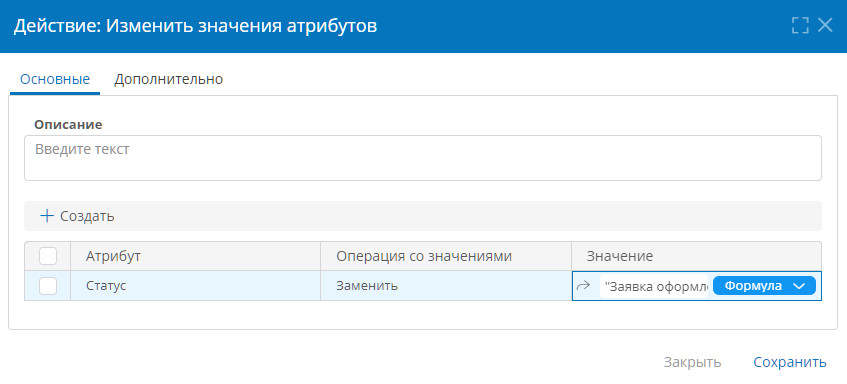Click the Сохранить button
The height and width of the screenshot is (384, 847).
tap(790, 362)
